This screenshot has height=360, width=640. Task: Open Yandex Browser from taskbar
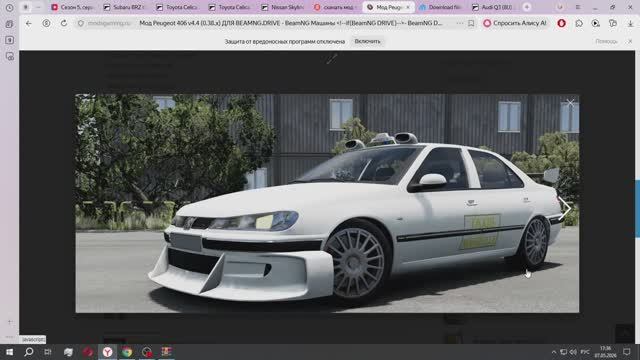tap(107, 352)
